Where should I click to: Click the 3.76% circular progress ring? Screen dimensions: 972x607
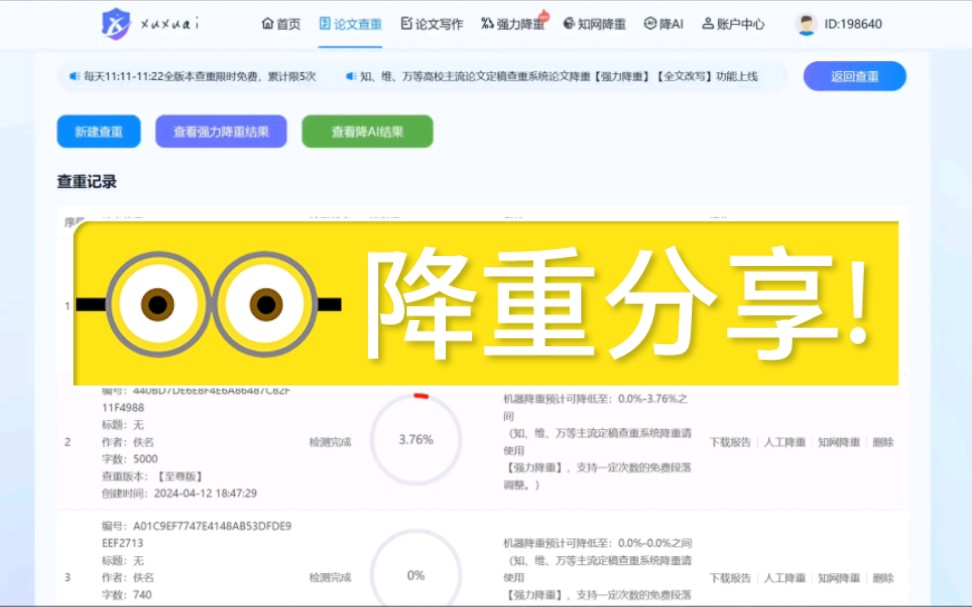click(416, 439)
